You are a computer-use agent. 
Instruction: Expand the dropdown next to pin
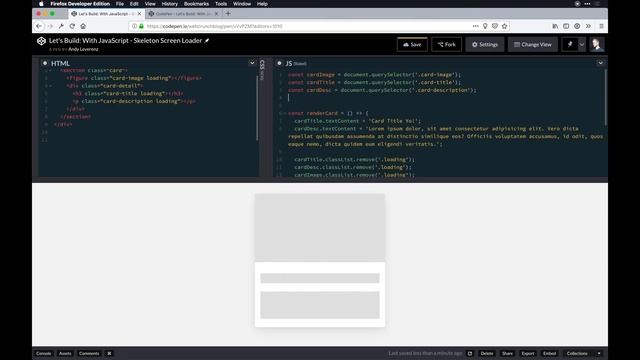point(582,44)
